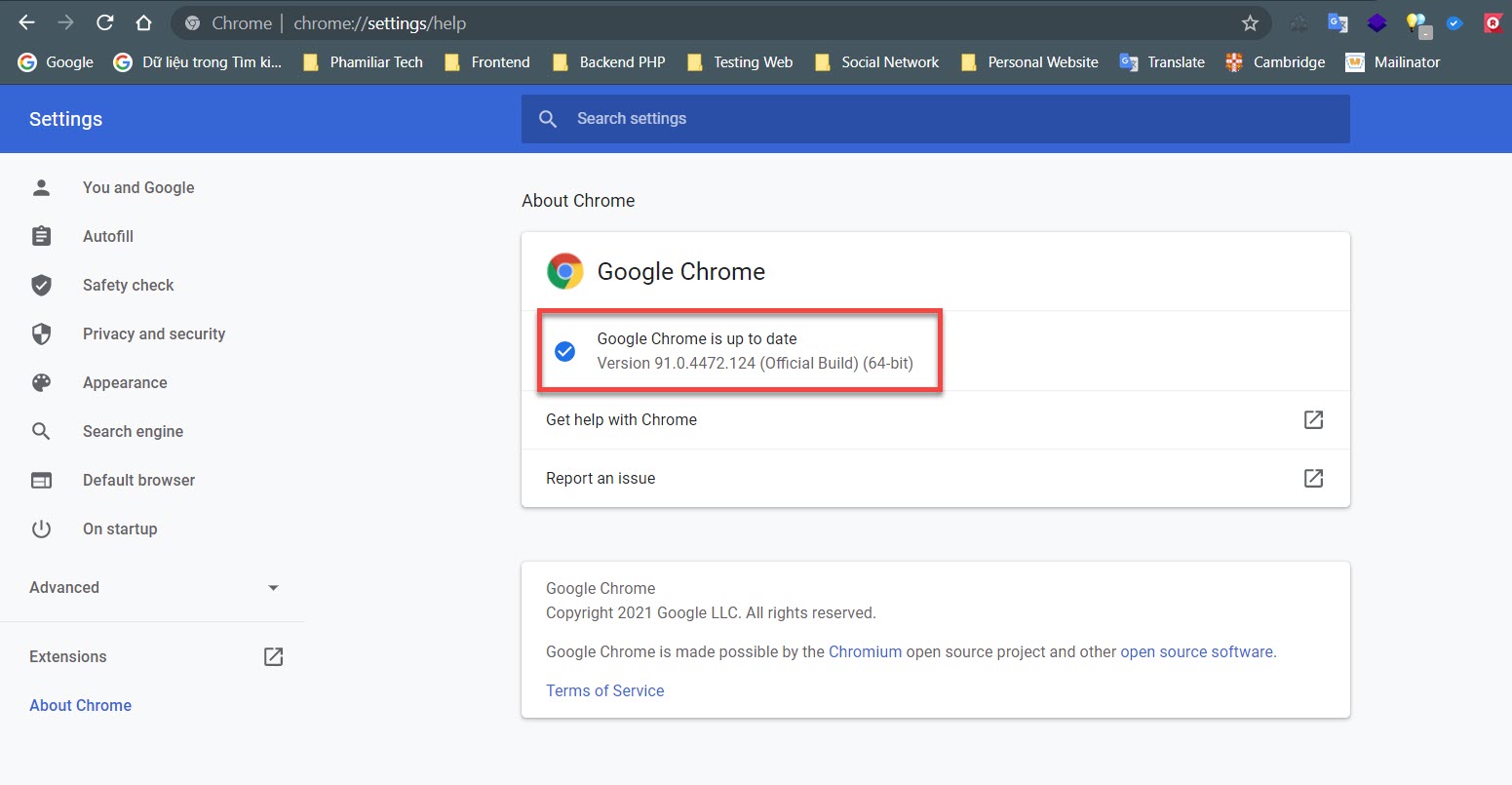Open the Backend PHP bookmarks folder
The image size is (1512, 785).
click(x=609, y=62)
